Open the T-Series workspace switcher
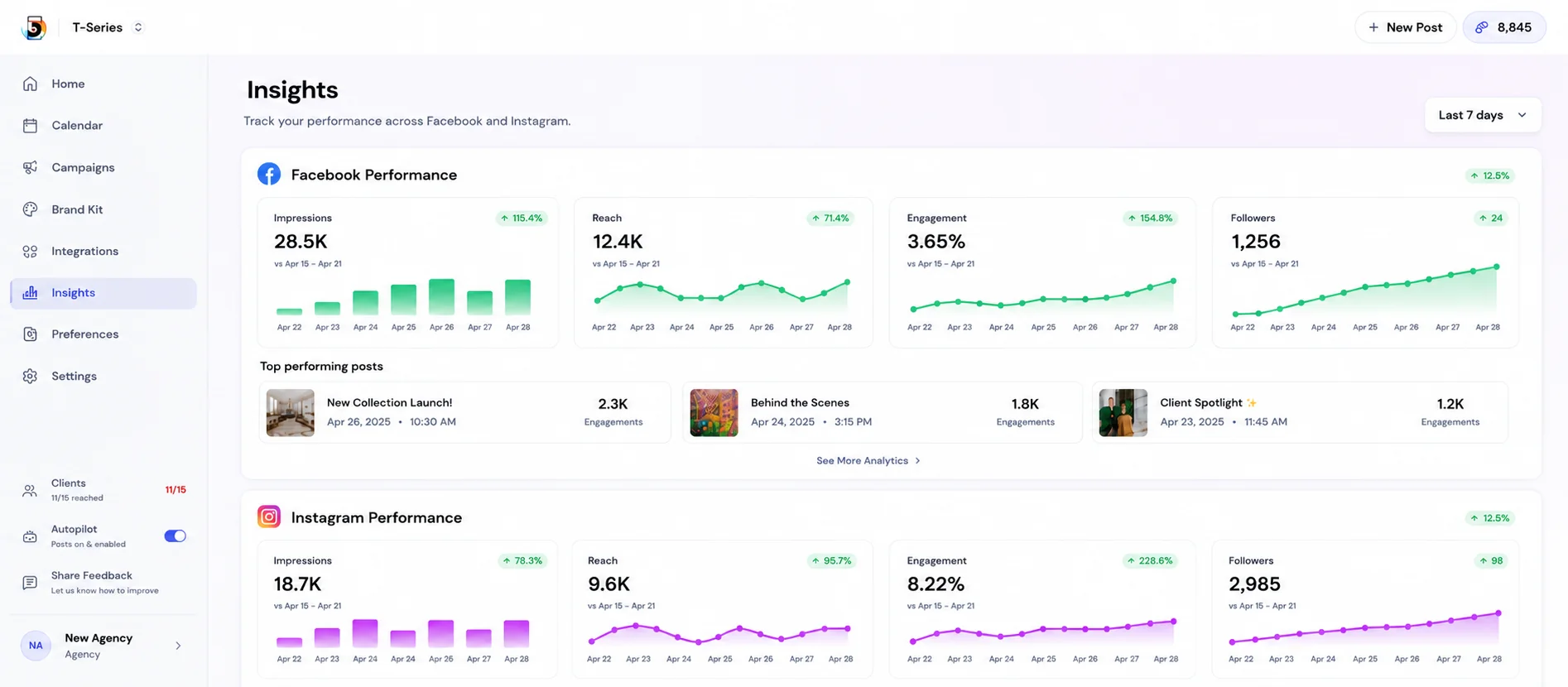The width and height of the screenshot is (1568, 687). [x=108, y=27]
